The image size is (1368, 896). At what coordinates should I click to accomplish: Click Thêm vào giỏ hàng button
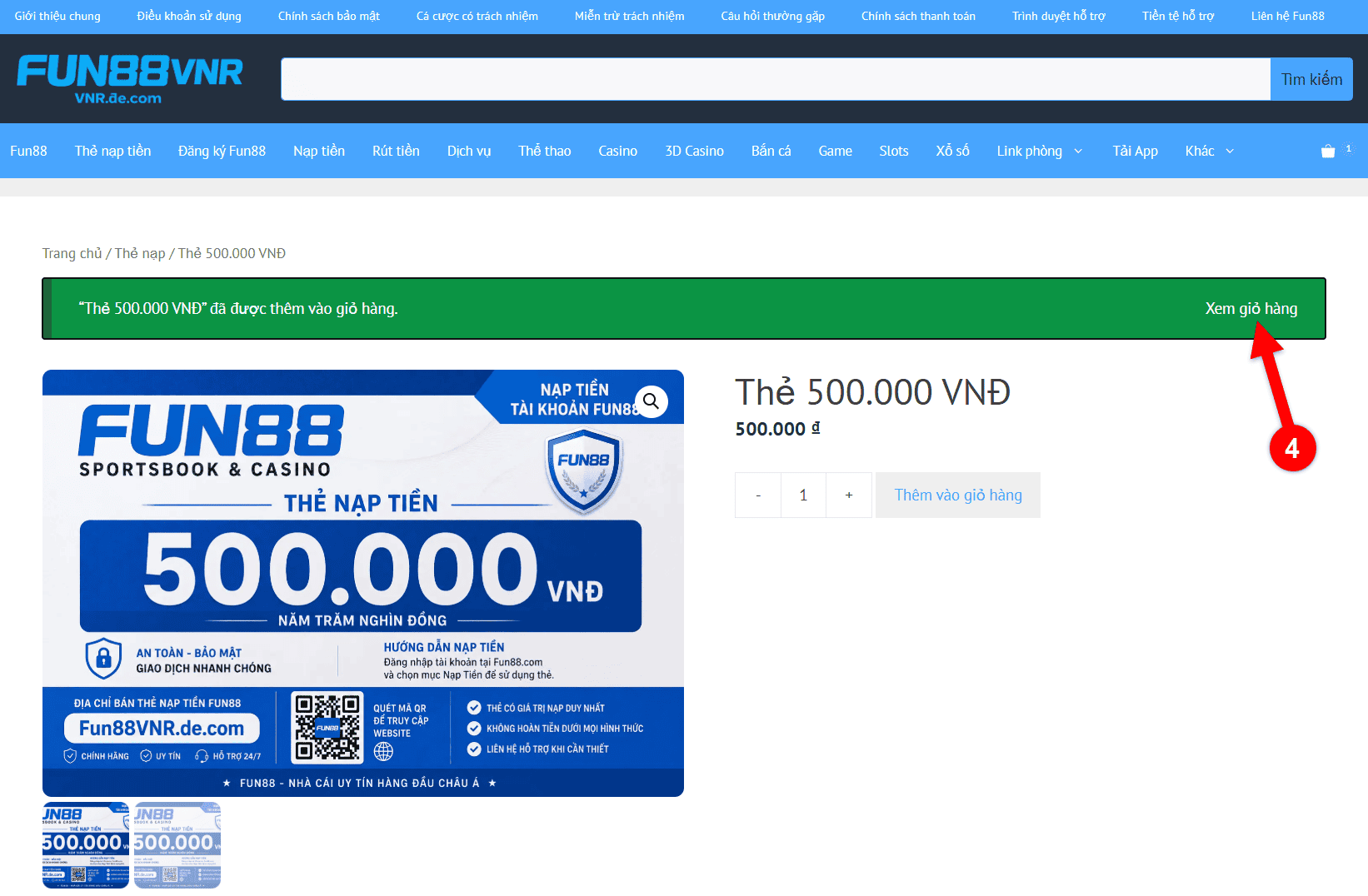(958, 495)
